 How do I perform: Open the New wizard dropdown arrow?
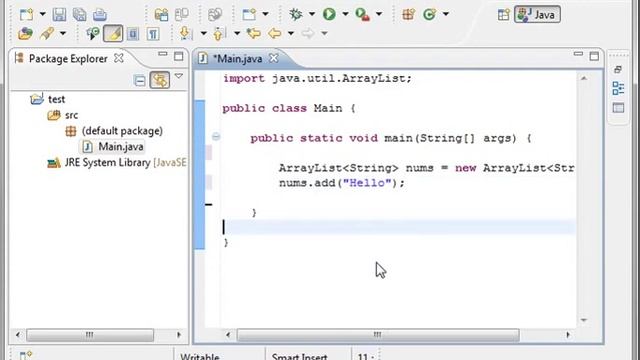click(42, 15)
